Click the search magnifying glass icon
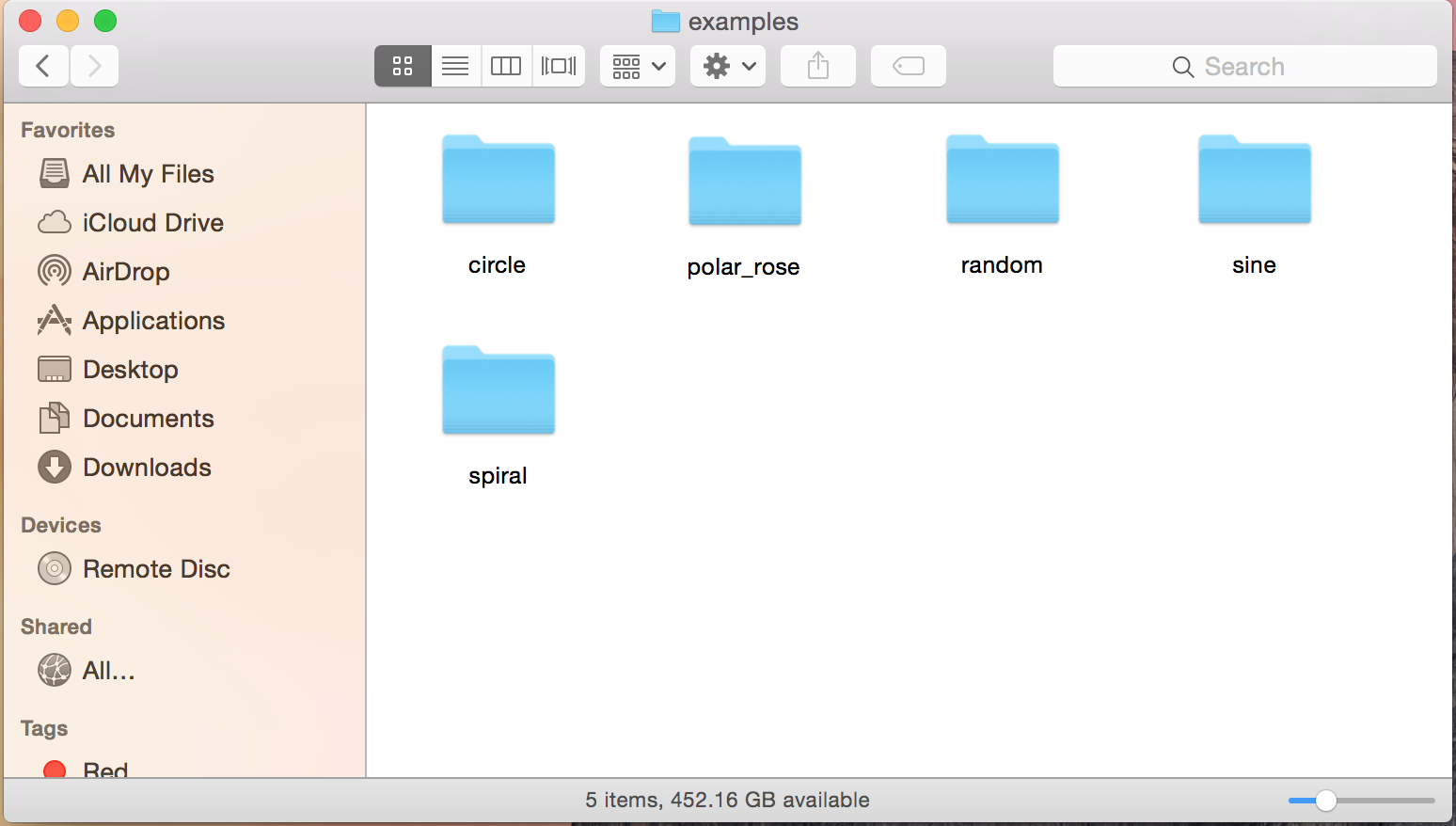The width and height of the screenshot is (1456, 826). (1183, 67)
